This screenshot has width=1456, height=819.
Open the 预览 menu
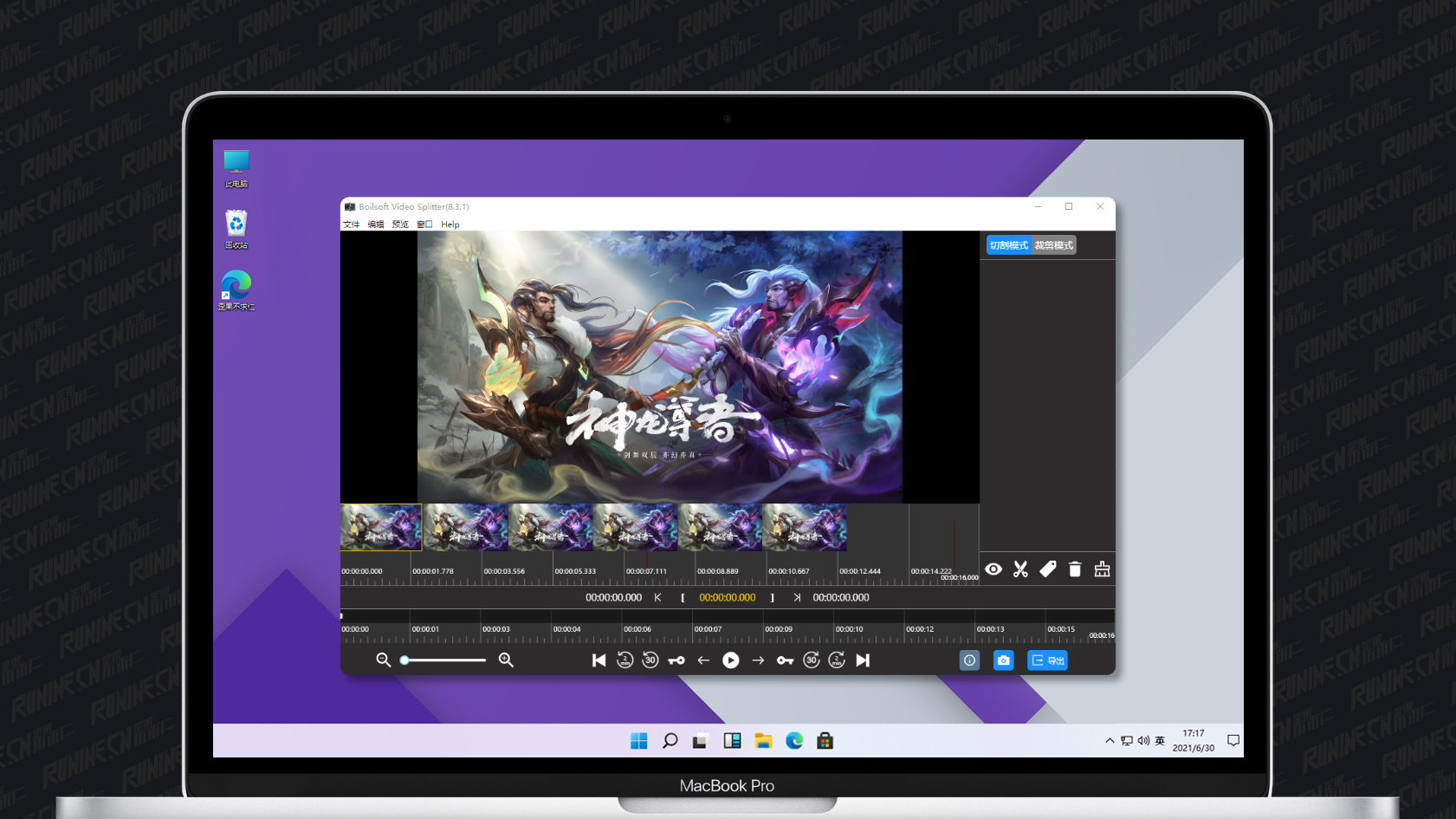399,224
